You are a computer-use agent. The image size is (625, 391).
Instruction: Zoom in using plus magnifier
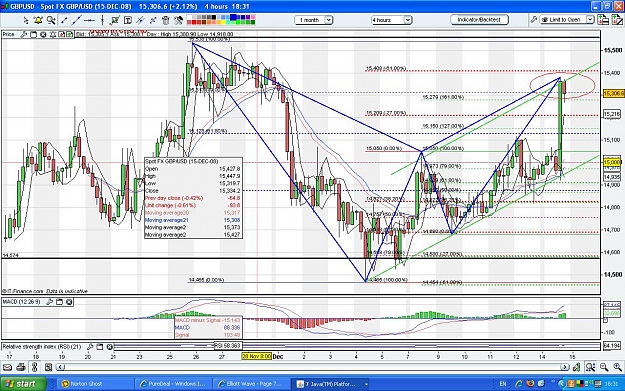pyautogui.click(x=617, y=367)
